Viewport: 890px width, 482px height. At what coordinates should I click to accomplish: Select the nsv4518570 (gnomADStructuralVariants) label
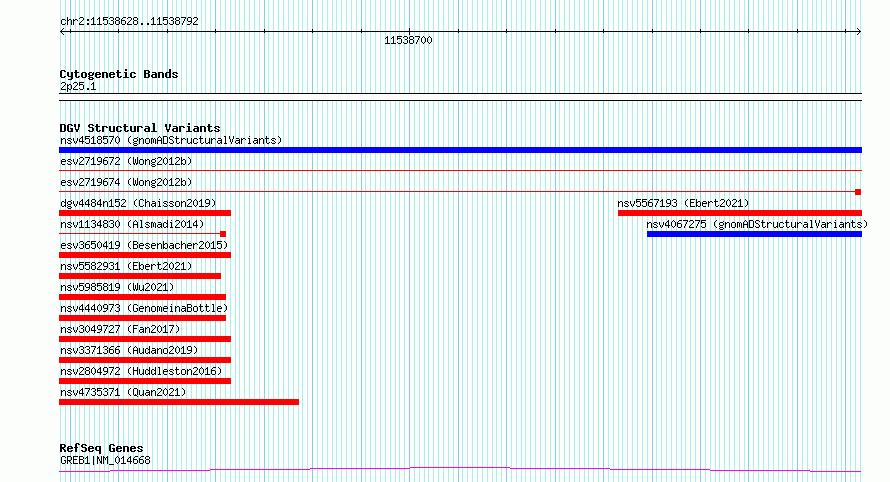pos(171,140)
